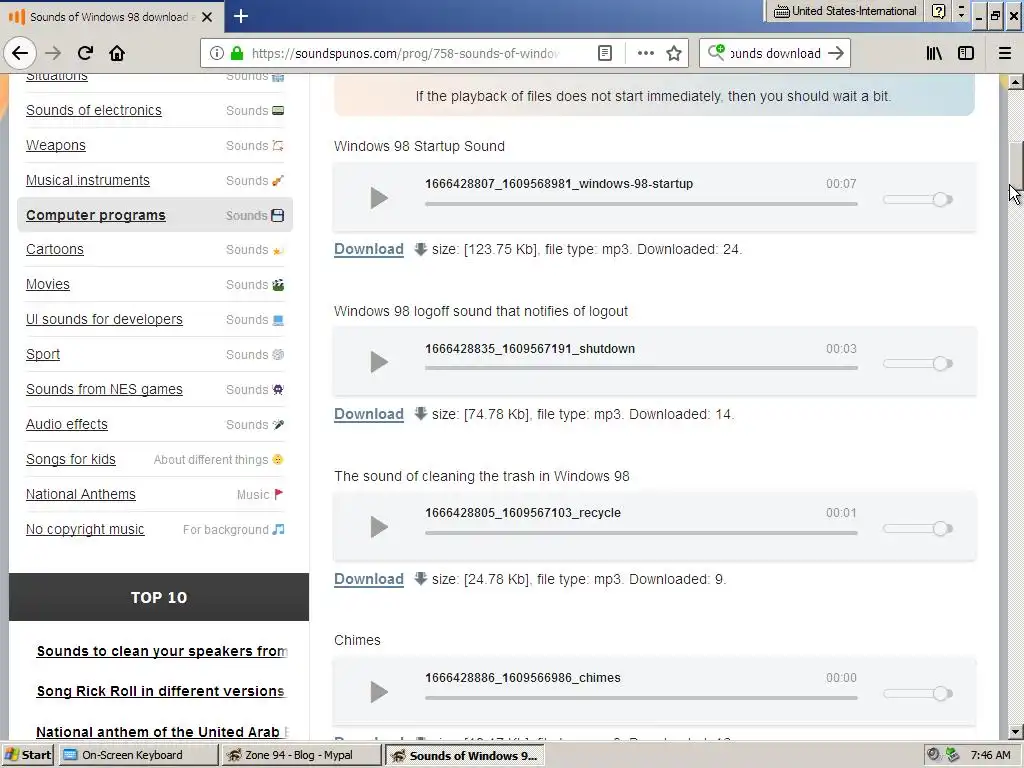This screenshot has height=768, width=1024.
Task: Show site information for soundspunos.com
Action: [217, 54]
